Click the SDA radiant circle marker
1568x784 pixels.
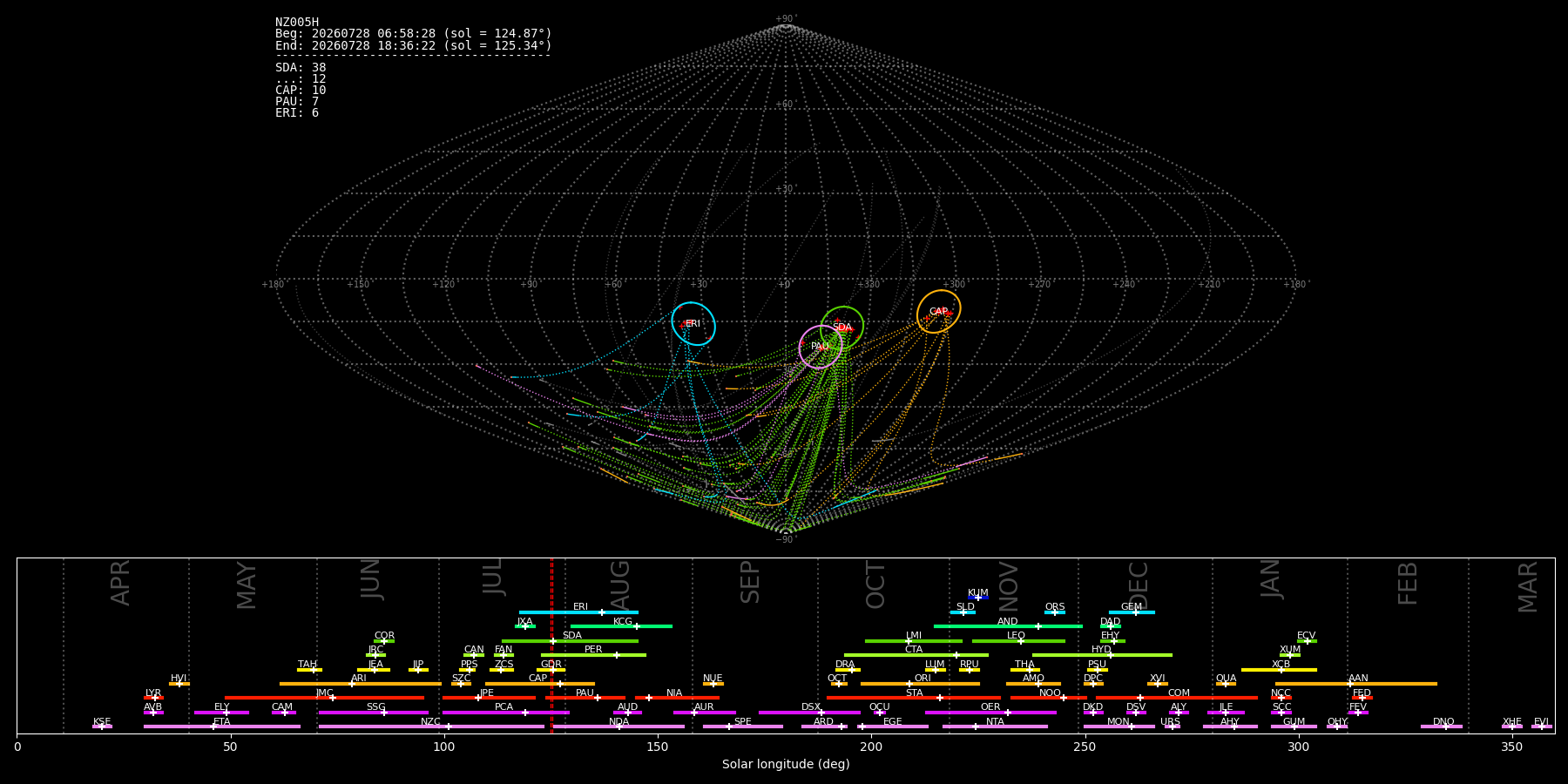coord(842,328)
